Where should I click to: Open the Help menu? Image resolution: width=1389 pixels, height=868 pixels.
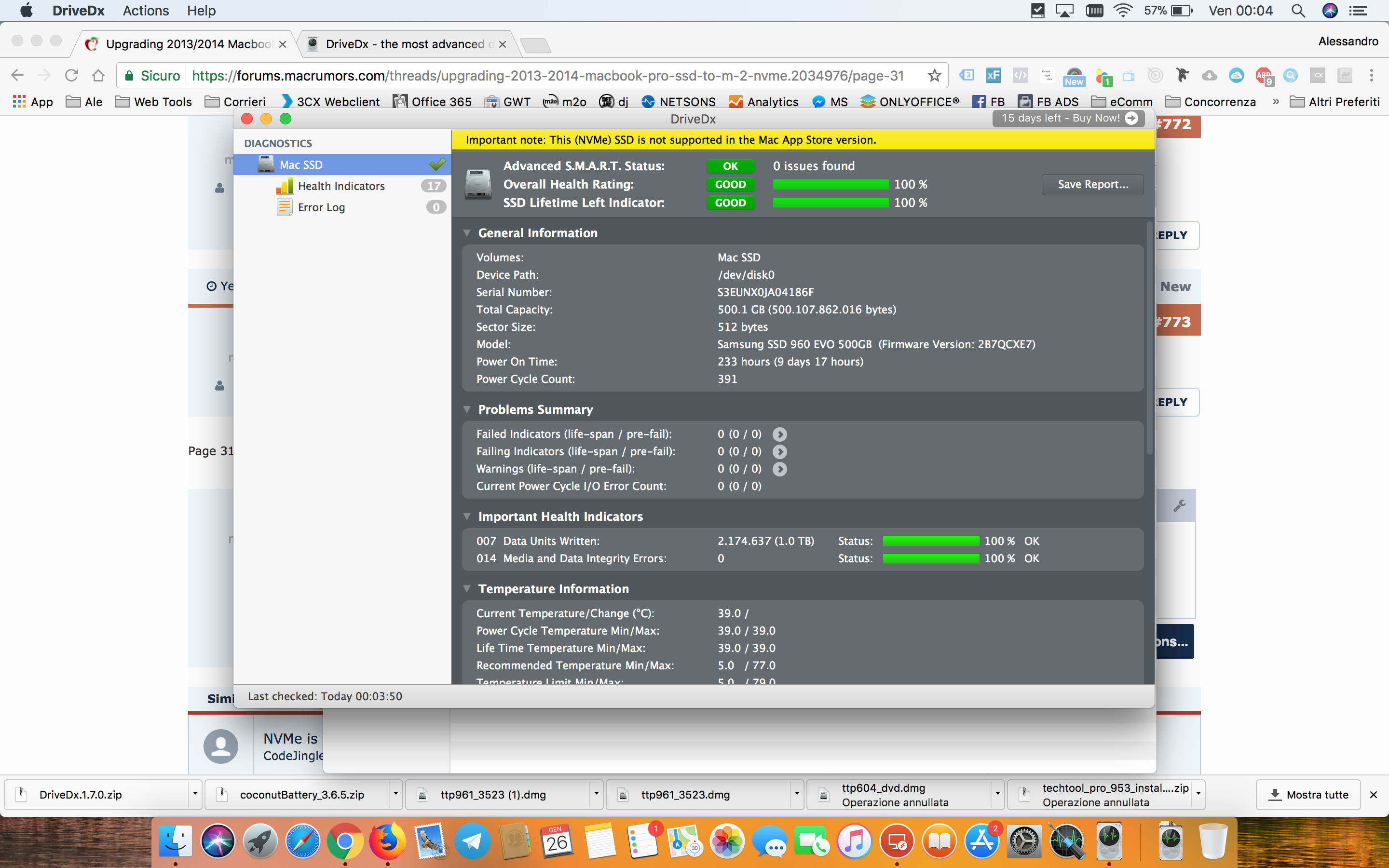point(201,10)
